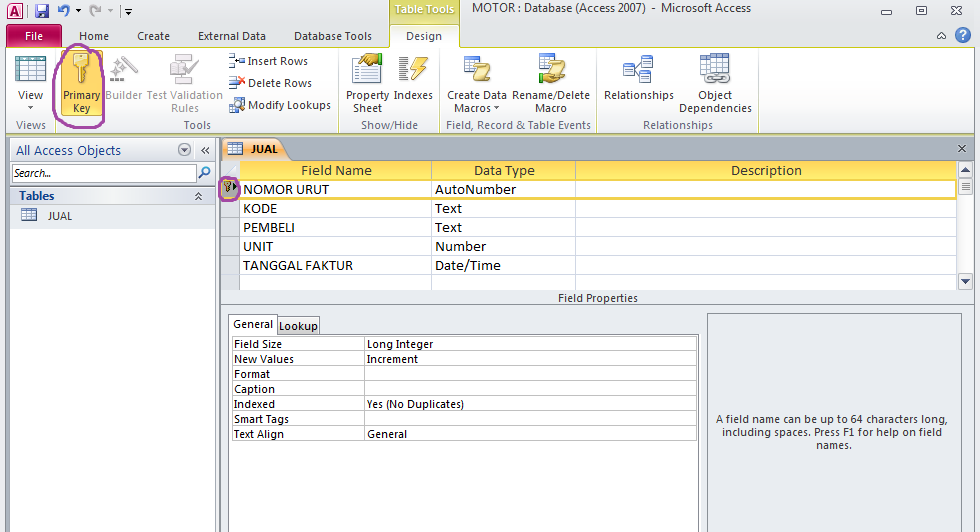This screenshot has height=532, width=980.
Task: Open the Indexes window
Action: coord(413,79)
